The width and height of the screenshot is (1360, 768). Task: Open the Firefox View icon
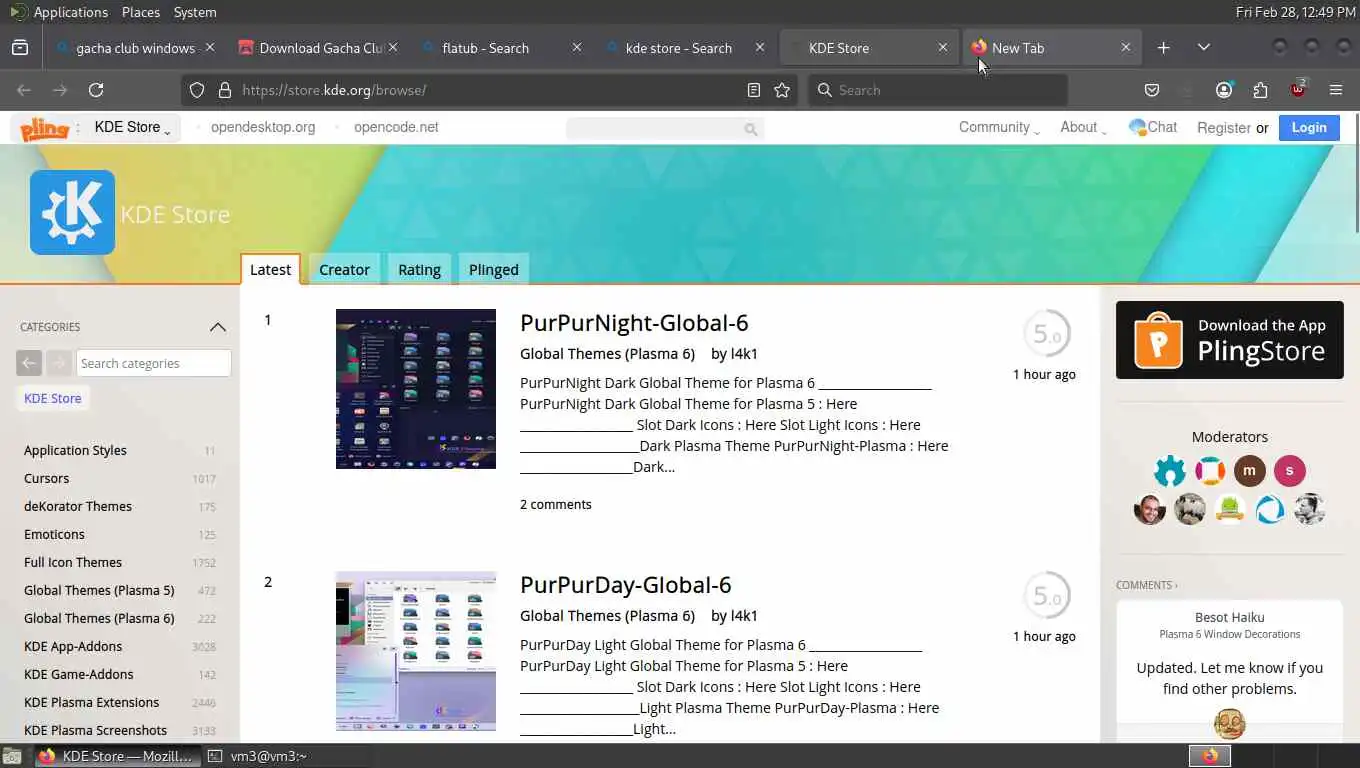(x=20, y=48)
